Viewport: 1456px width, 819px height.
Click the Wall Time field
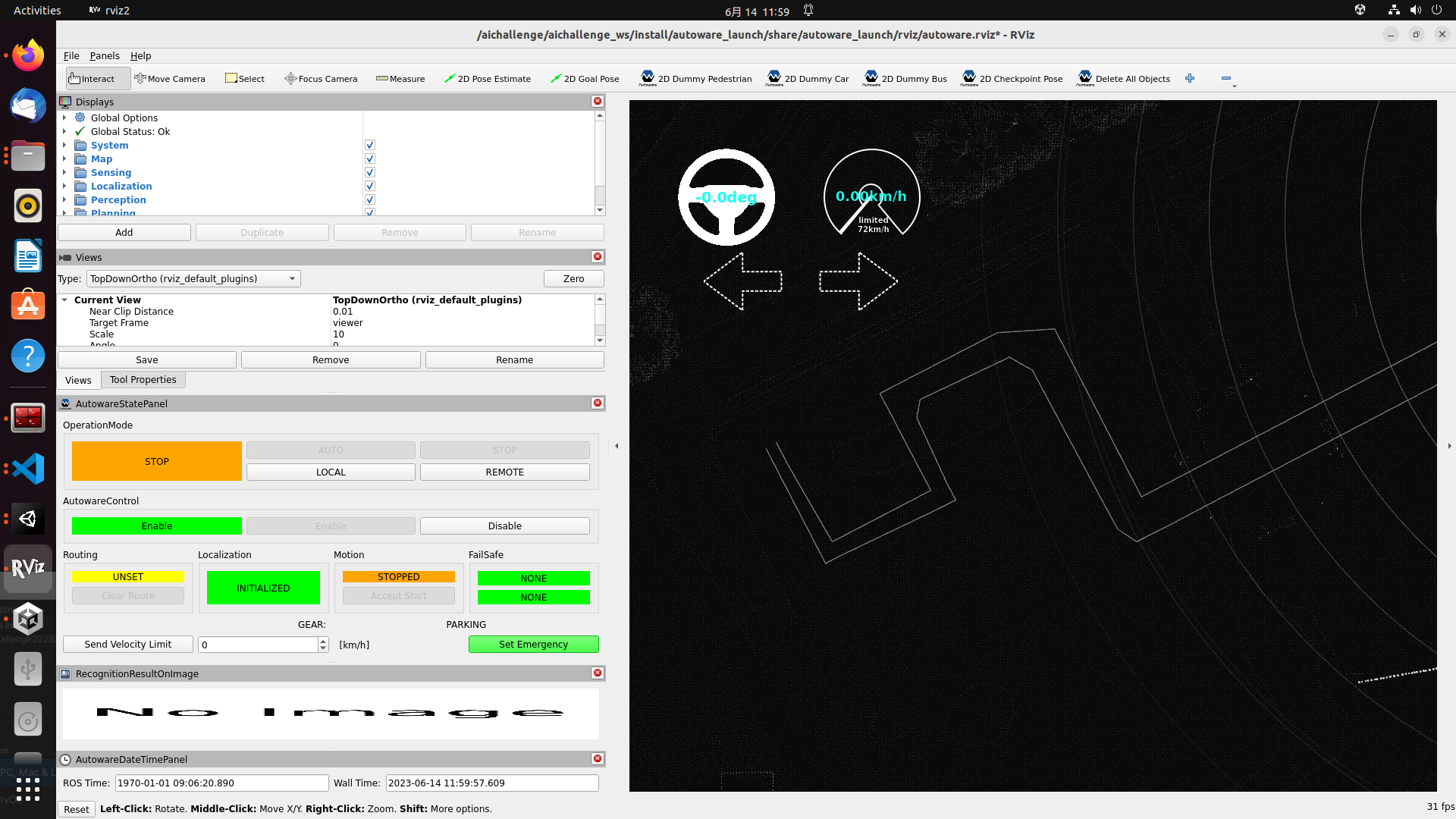(492, 783)
